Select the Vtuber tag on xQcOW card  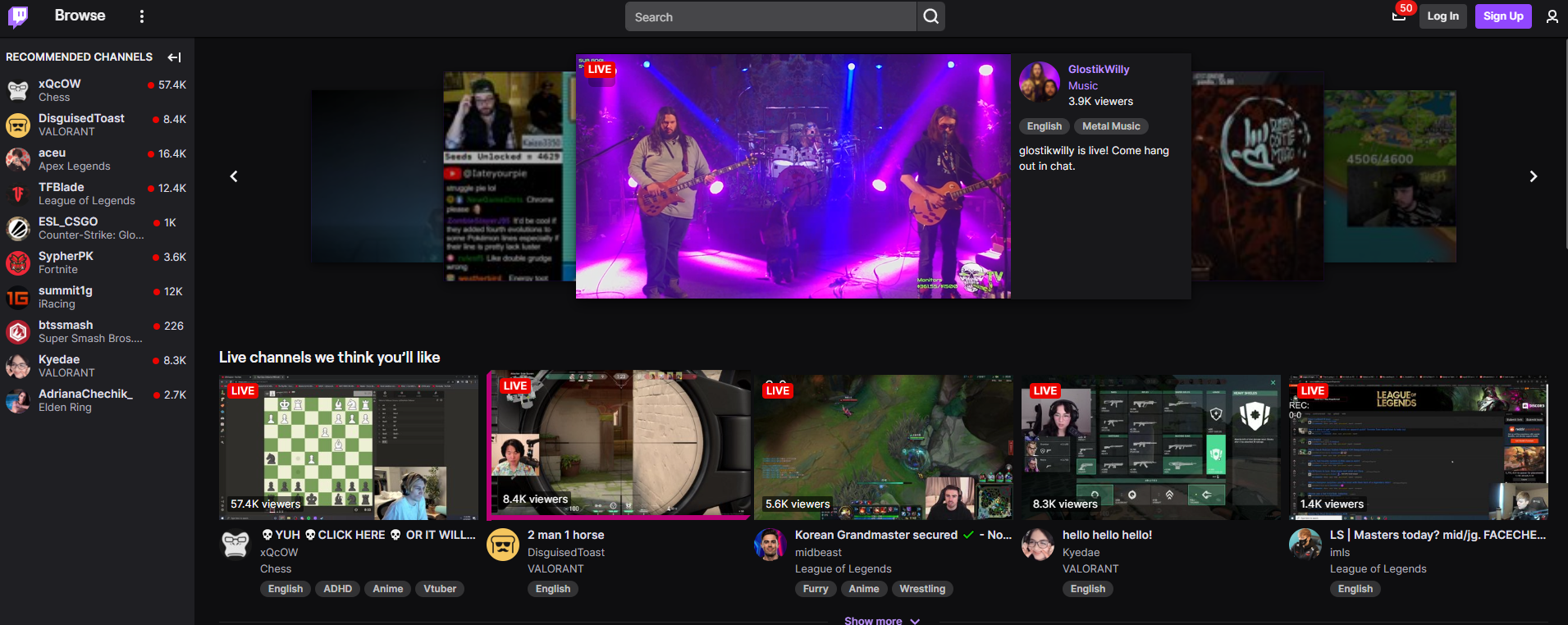tap(440, 589)
